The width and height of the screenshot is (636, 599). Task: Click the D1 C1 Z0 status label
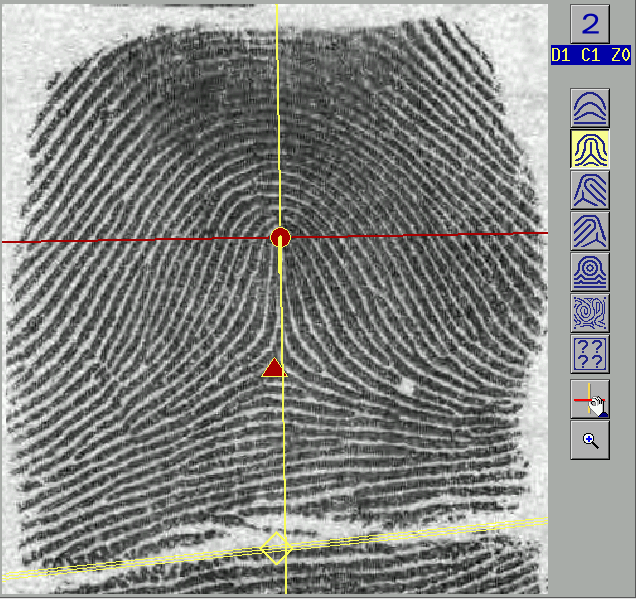pyautogui.click(x=591, y=55)
